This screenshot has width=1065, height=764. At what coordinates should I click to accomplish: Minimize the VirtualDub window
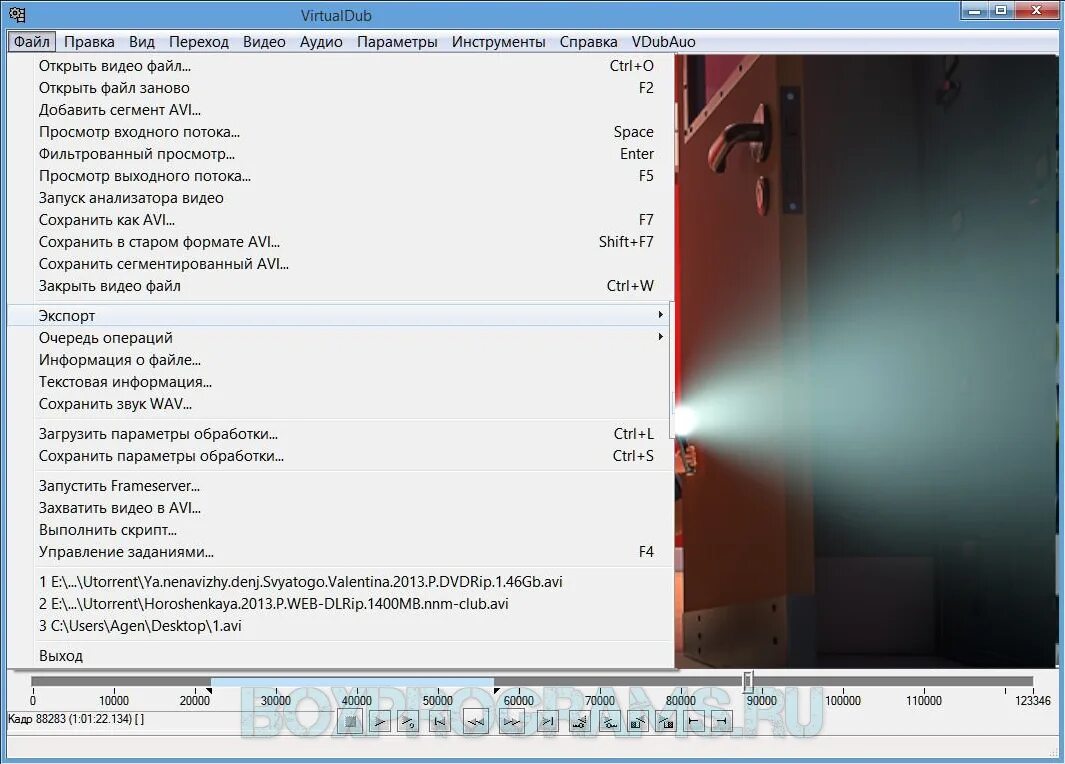coord(975,10)
